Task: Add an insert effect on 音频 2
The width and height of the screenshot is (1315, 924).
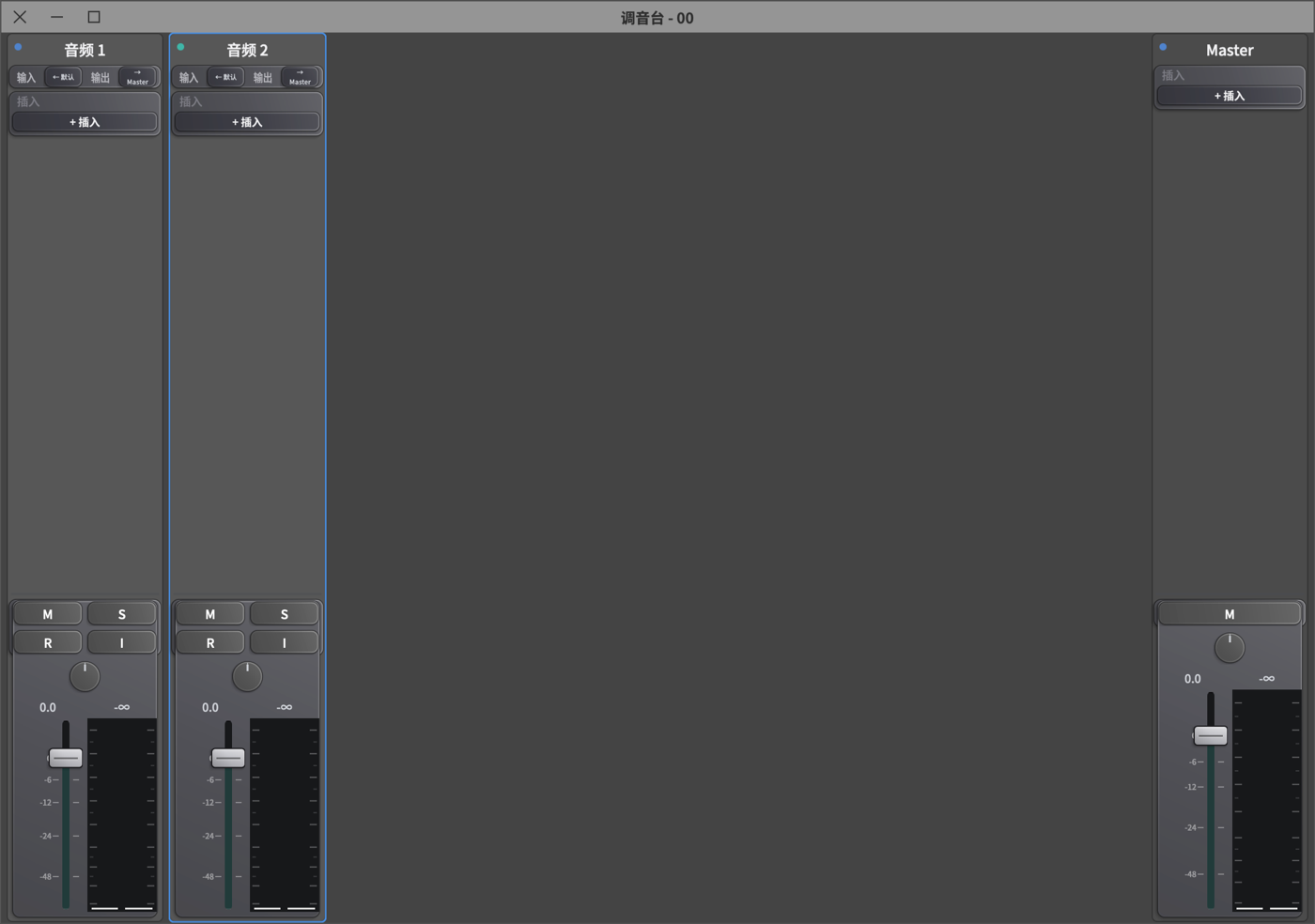Action: (247, 122)
